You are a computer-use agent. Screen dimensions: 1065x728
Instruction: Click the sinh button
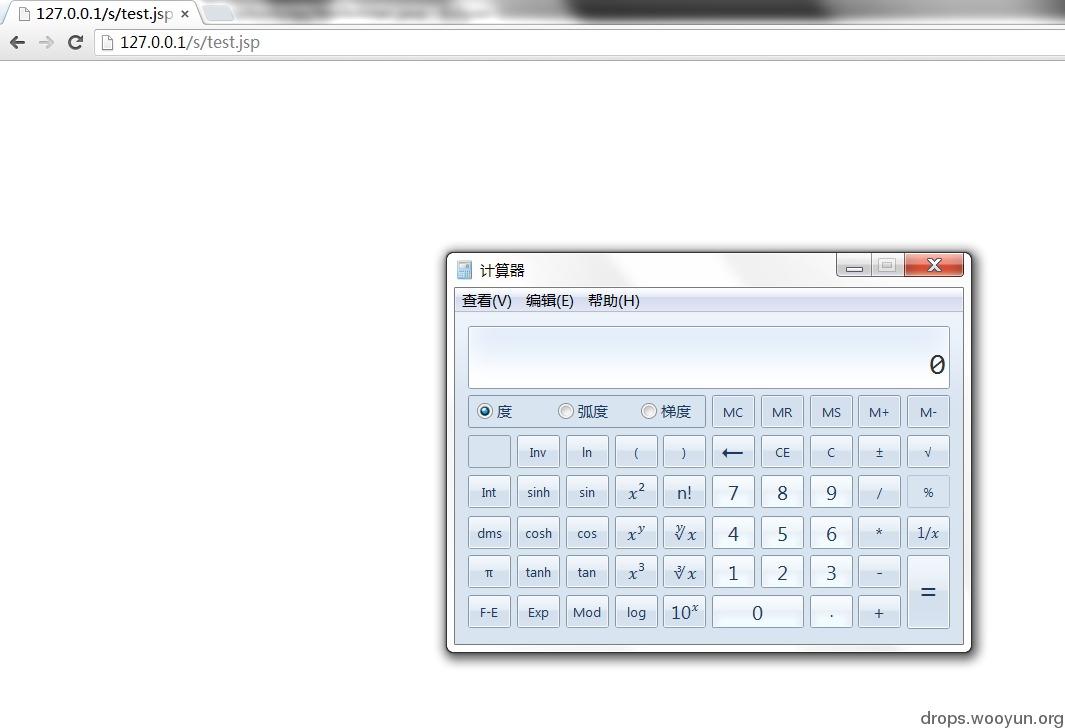click(538, 492)
